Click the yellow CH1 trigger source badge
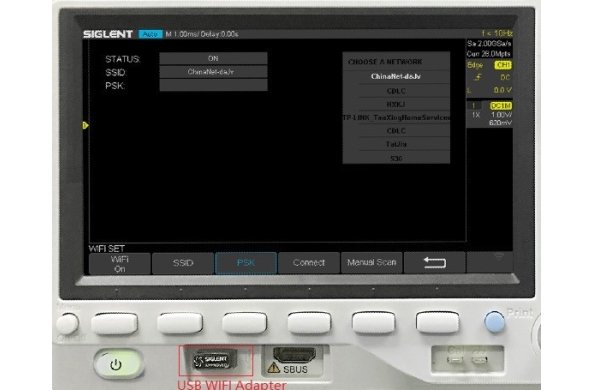Screen dimensions: 600x390 pos(503,65)
